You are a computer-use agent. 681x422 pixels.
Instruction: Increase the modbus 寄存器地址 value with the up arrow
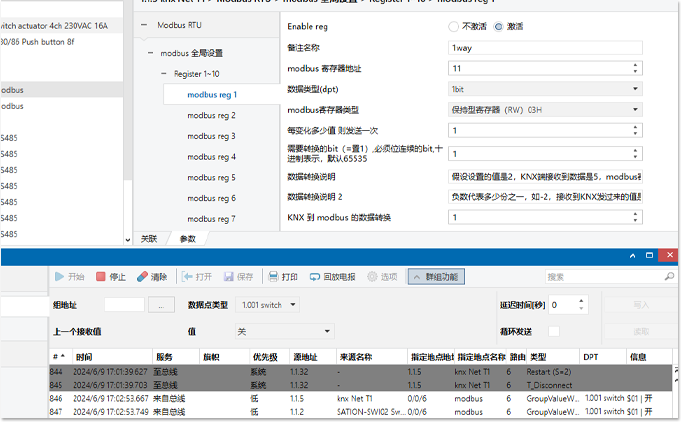click(x=635, y=65)
